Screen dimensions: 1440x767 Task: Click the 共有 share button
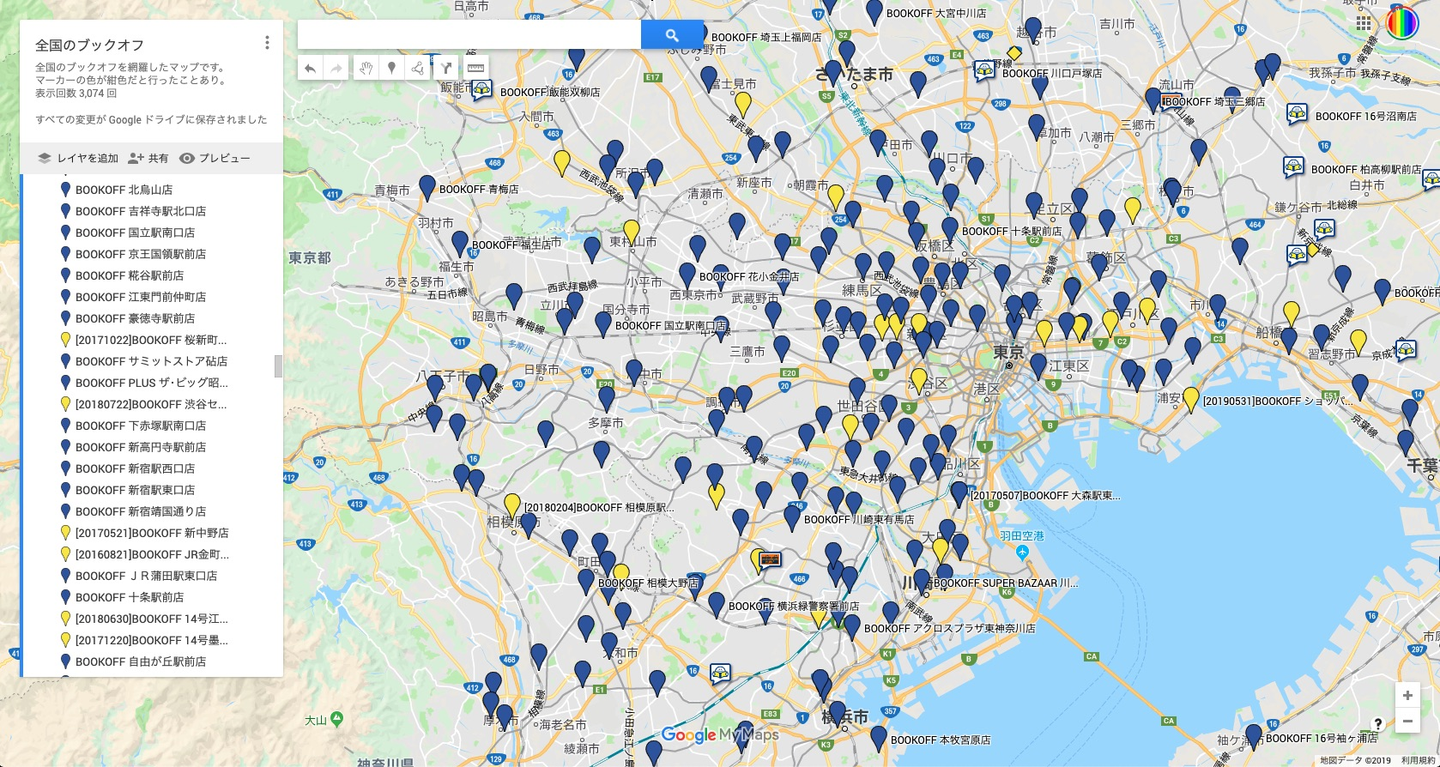click(148, 158)
